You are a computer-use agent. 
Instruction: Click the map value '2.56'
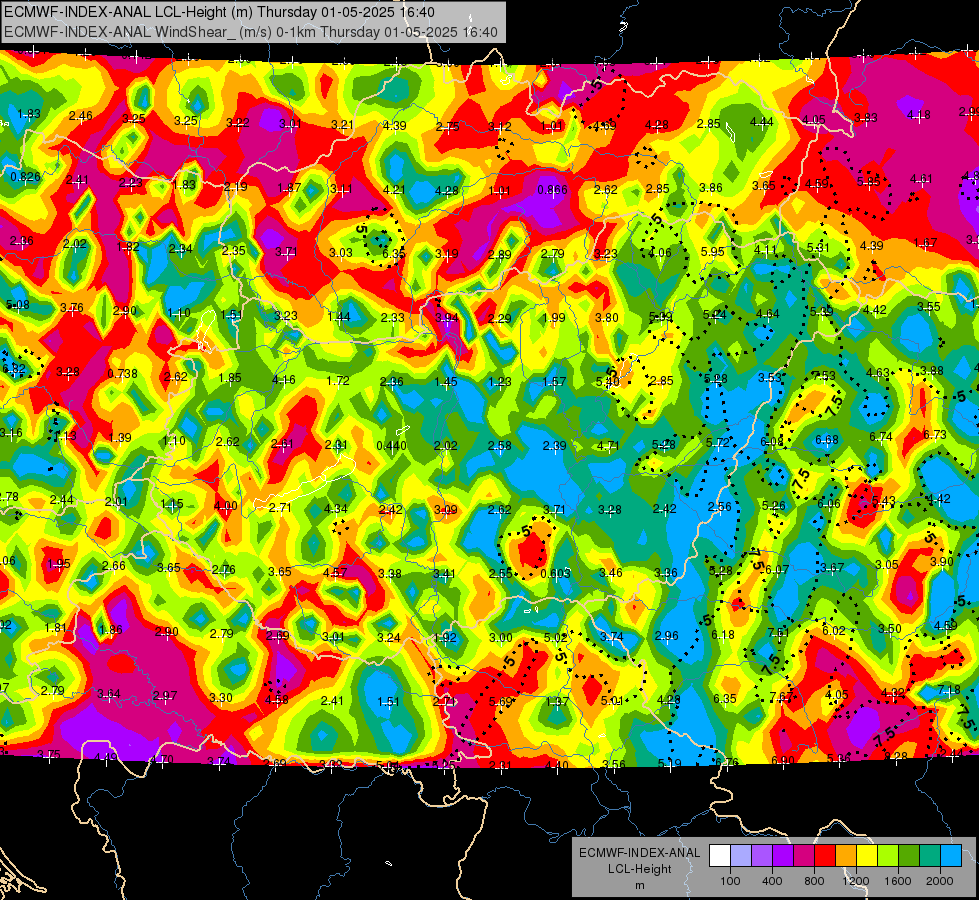click(719, 507)
